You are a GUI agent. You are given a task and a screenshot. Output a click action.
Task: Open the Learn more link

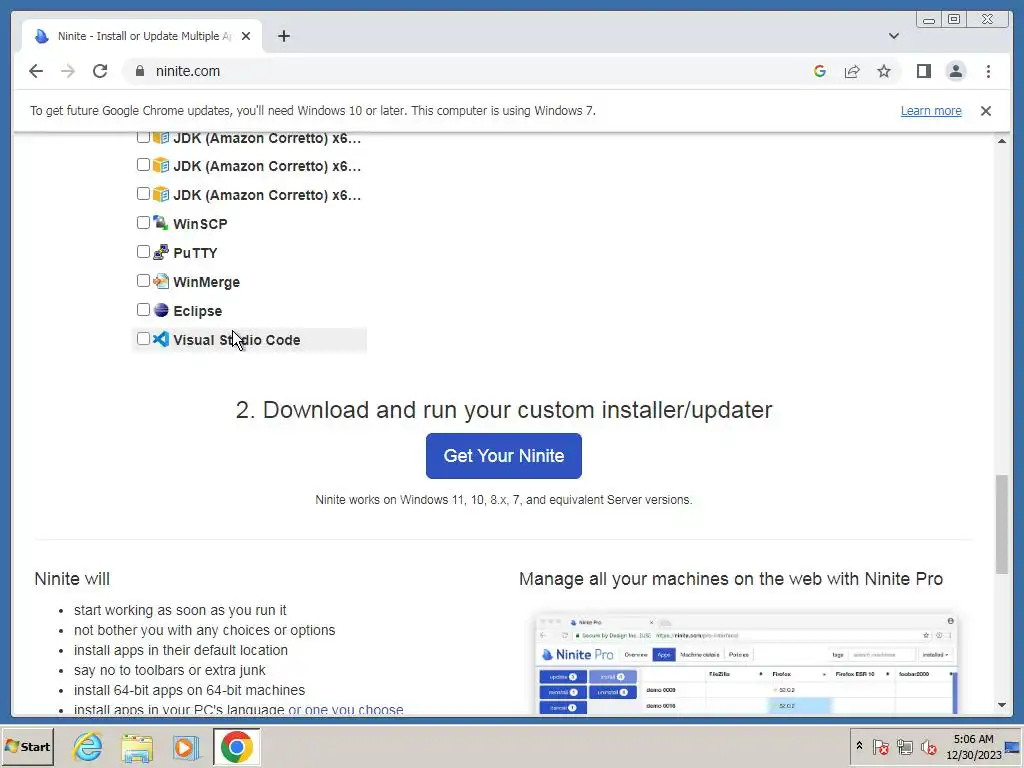point(931,110)
